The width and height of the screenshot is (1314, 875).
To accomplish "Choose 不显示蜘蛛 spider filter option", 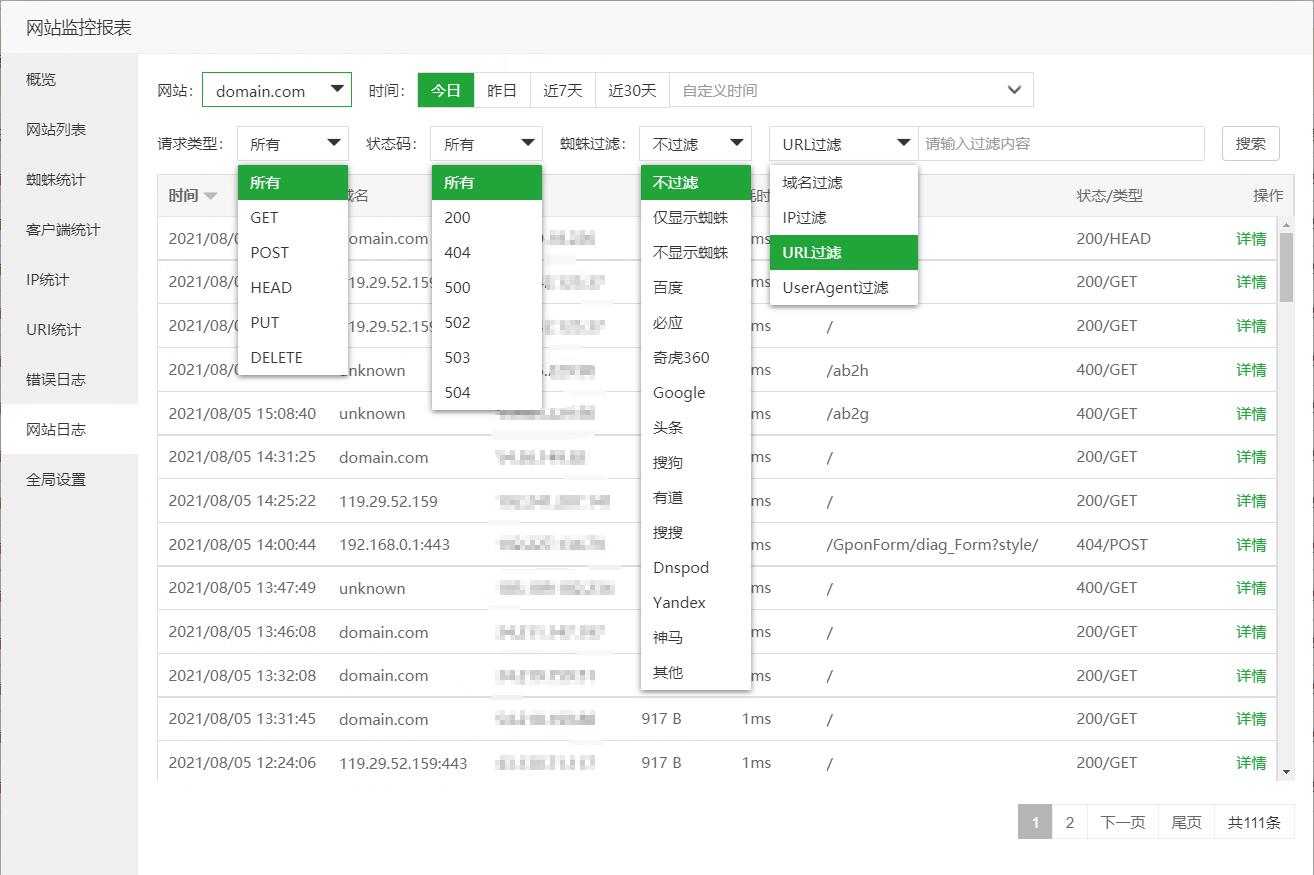I will (x=696, y=253).
